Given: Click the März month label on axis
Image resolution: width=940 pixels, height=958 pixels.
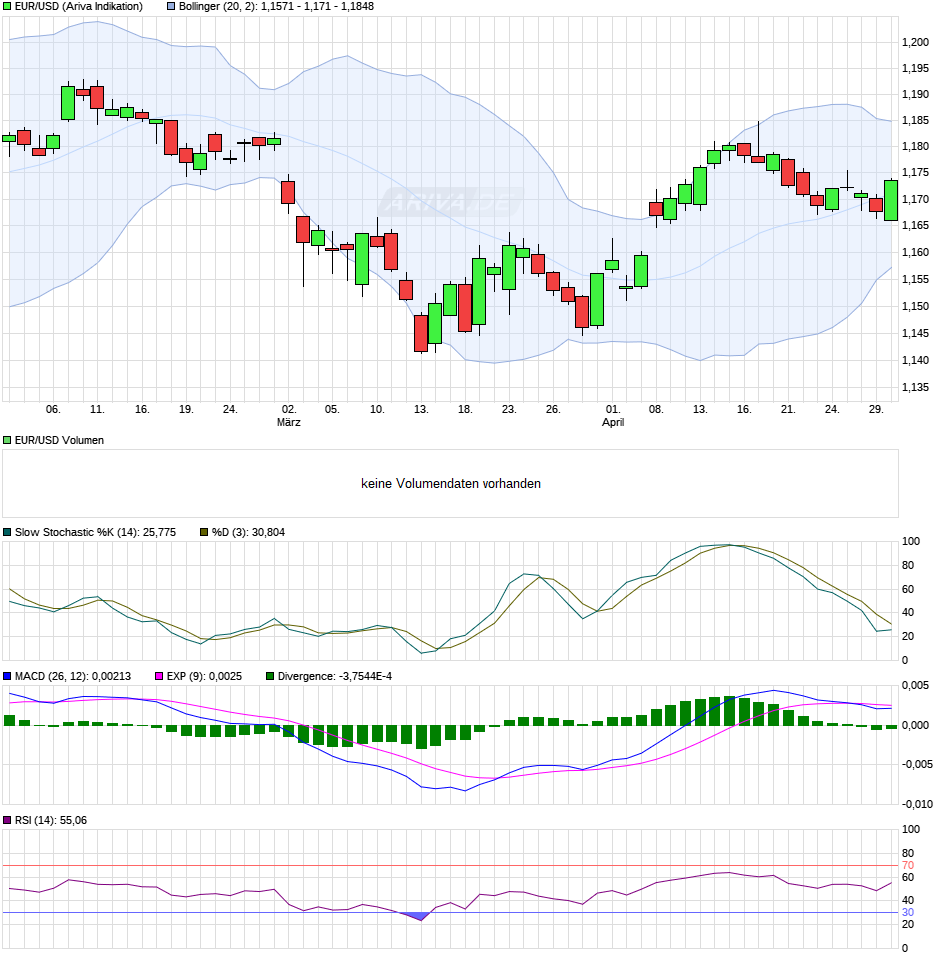Looking at the screenshot, I should [289, 422].
